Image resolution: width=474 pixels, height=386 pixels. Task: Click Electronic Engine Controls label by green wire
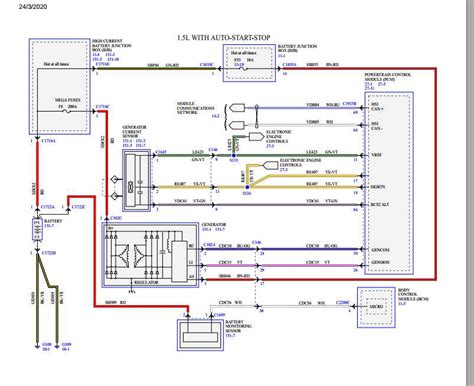pos(279,137)
